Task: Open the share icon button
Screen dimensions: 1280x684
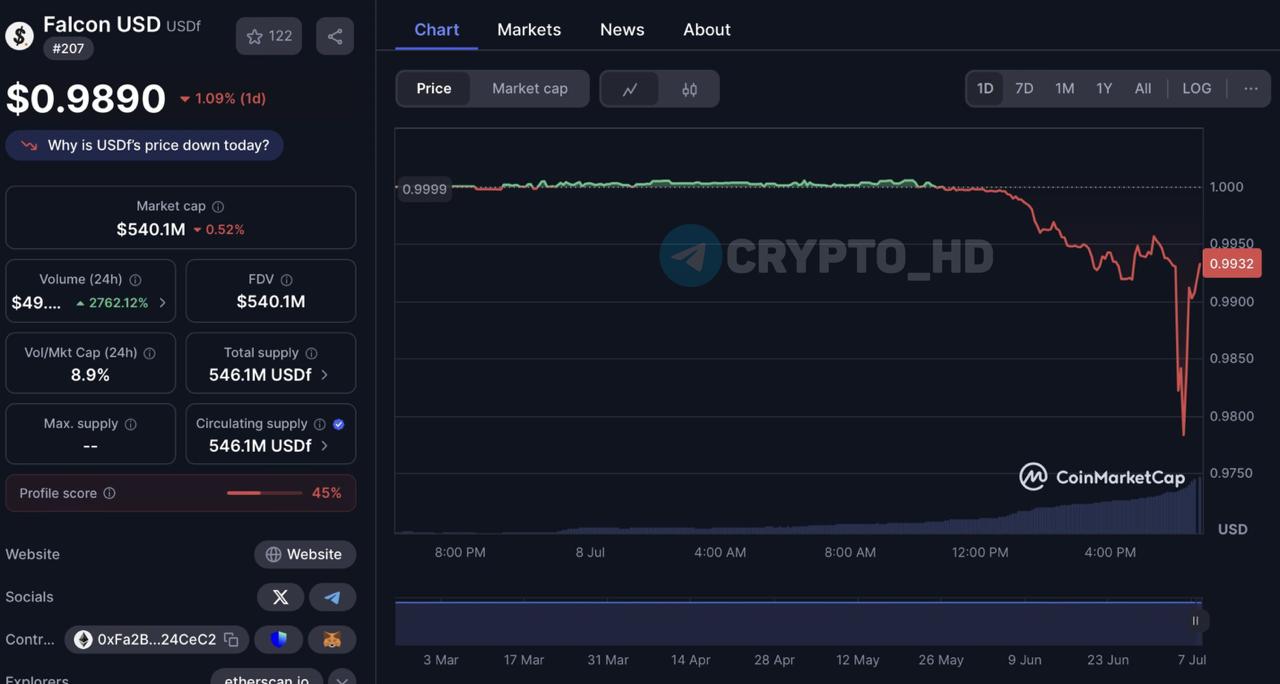Action: pyautogui.click(x=335, y=36)
